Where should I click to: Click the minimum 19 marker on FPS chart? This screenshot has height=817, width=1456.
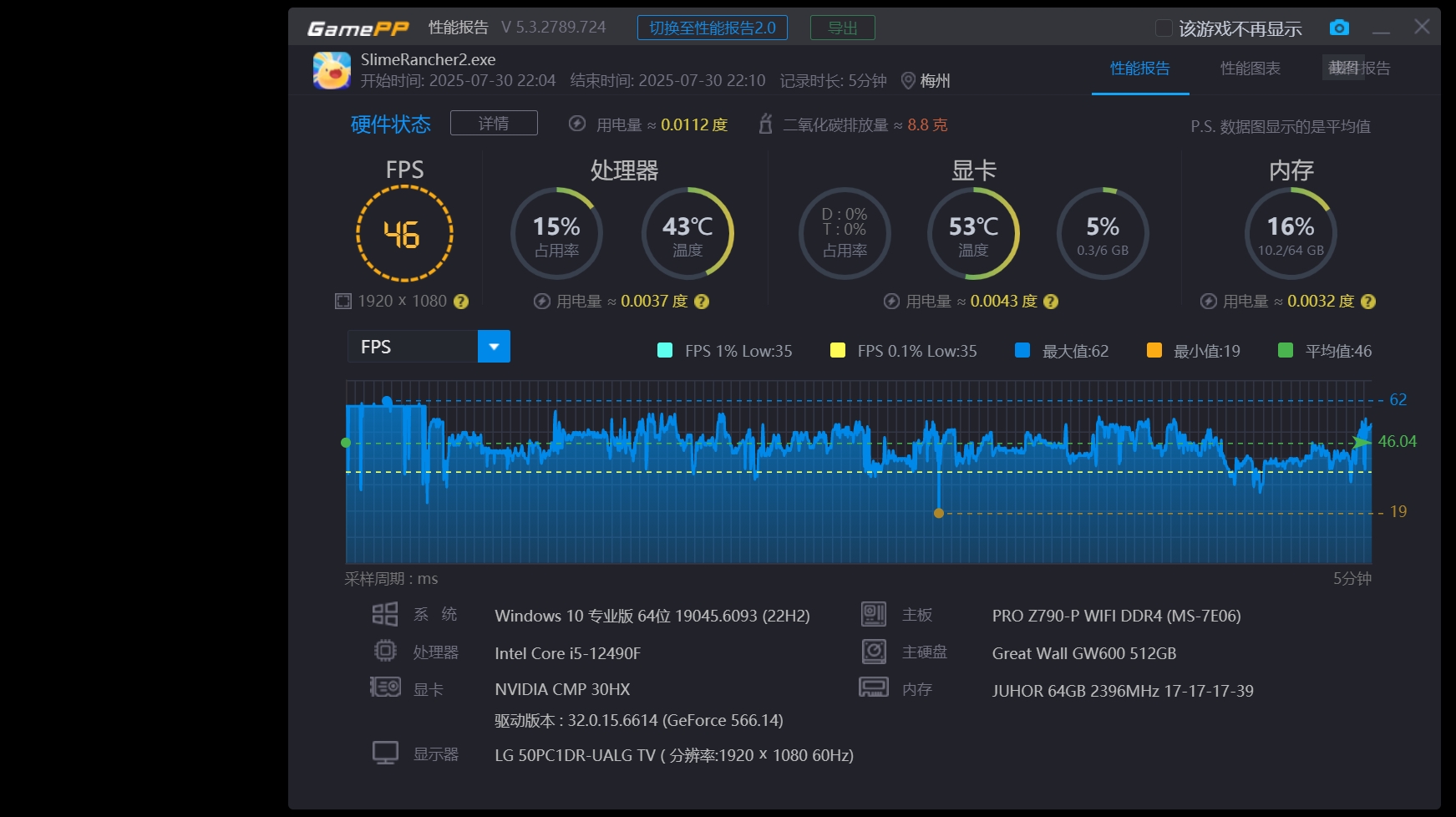point(939,513)
